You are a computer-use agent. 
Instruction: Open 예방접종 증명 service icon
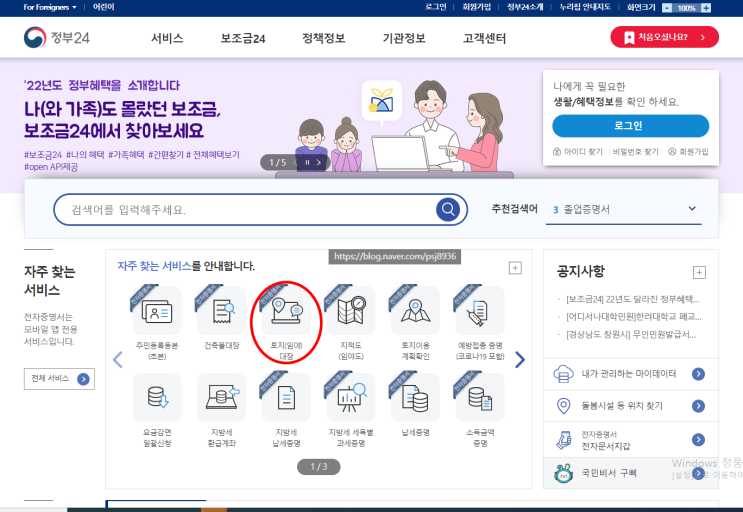tap(480, 311)
